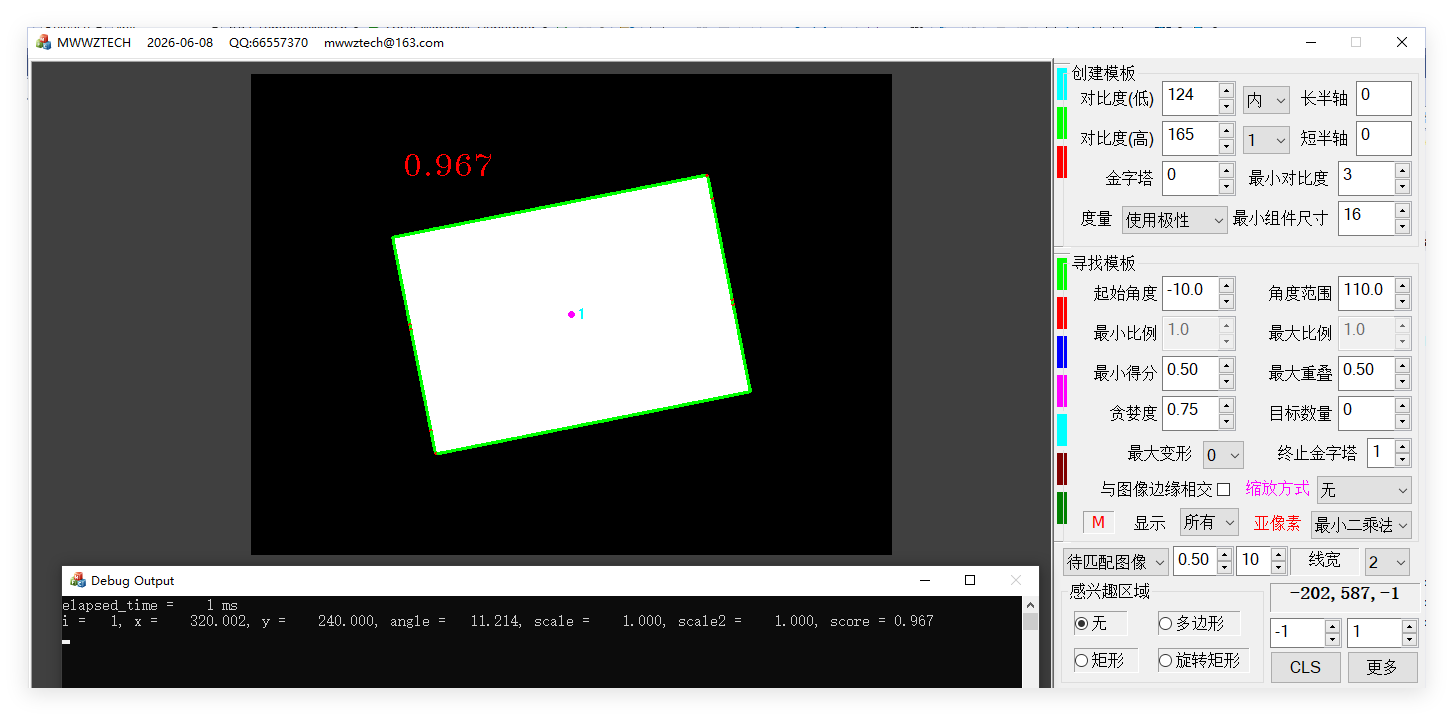The width and height of the screenshot is (1453, 715).
Task: Click the green color bar in 创建模板 group
Action: [1062, 122]
